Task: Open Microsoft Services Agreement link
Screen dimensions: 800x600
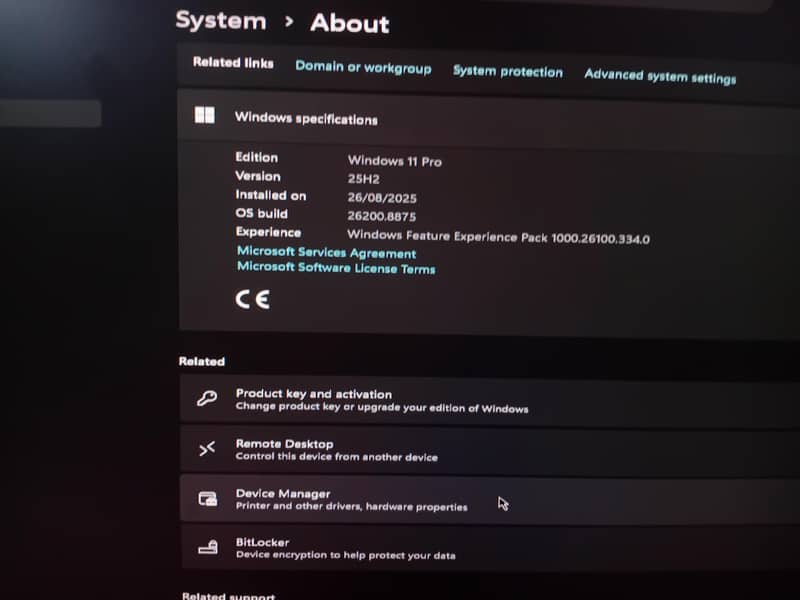Action: pyautogui.click(x=327, y=252)
